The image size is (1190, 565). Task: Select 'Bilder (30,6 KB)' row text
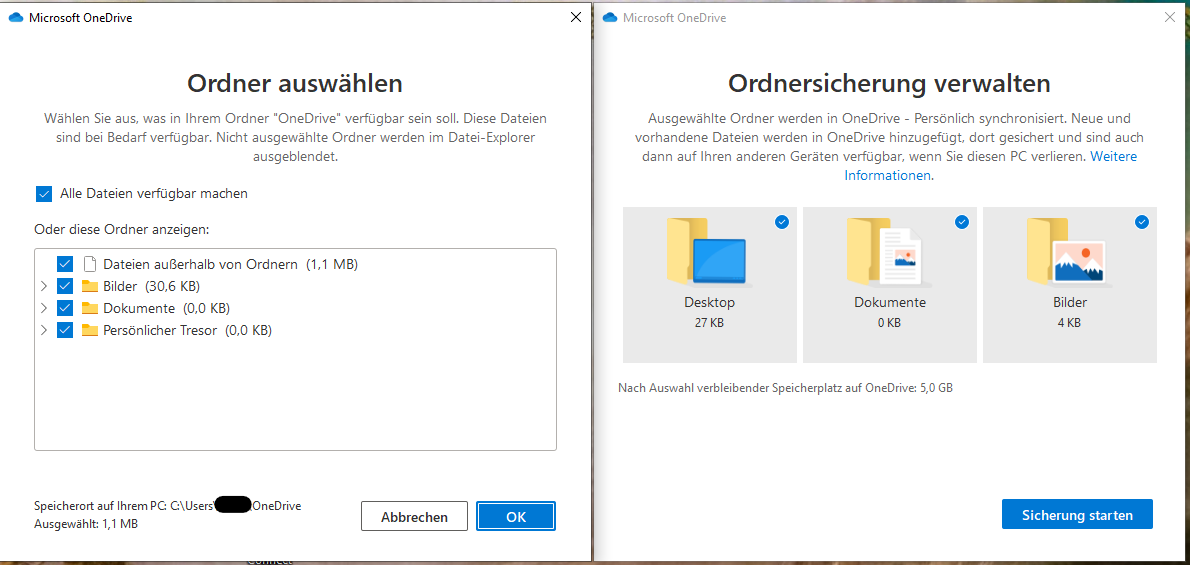(x=151, y=286)
